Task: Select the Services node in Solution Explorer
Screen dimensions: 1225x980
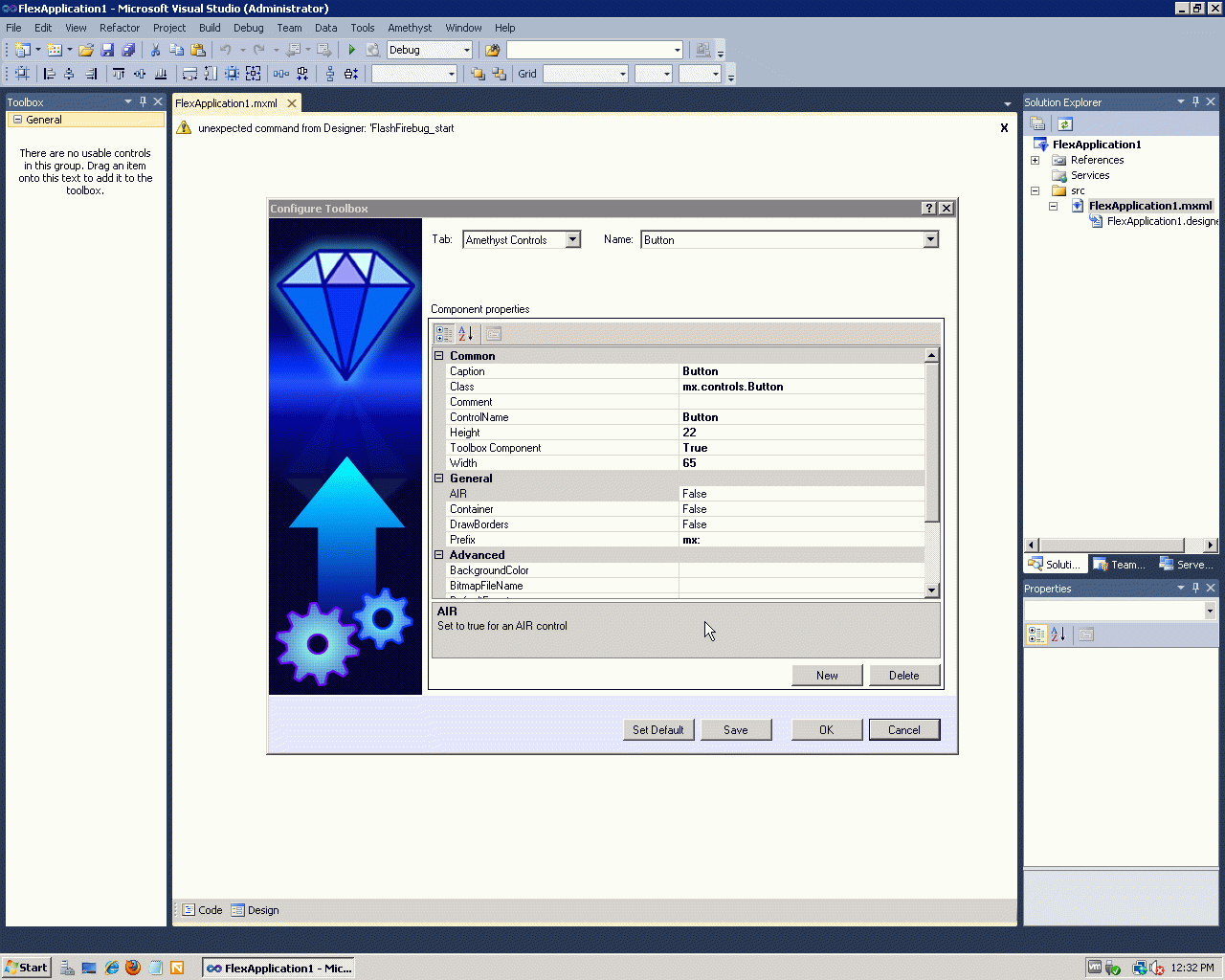Action: click(x=1090, y=175)
